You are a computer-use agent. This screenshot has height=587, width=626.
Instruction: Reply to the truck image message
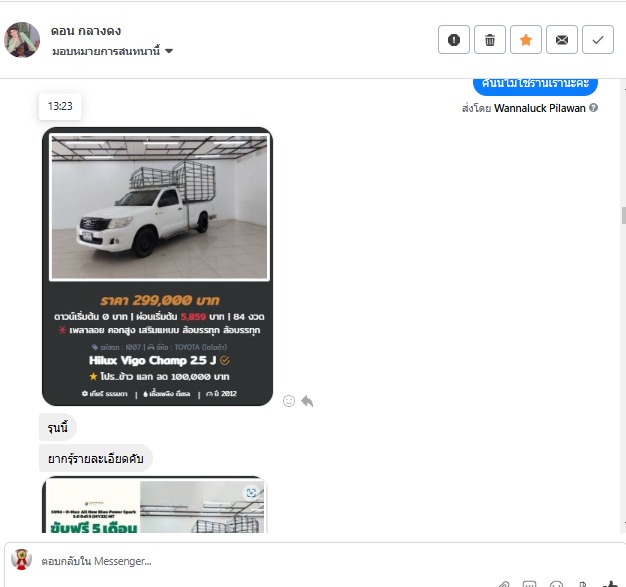pos(307,401)
